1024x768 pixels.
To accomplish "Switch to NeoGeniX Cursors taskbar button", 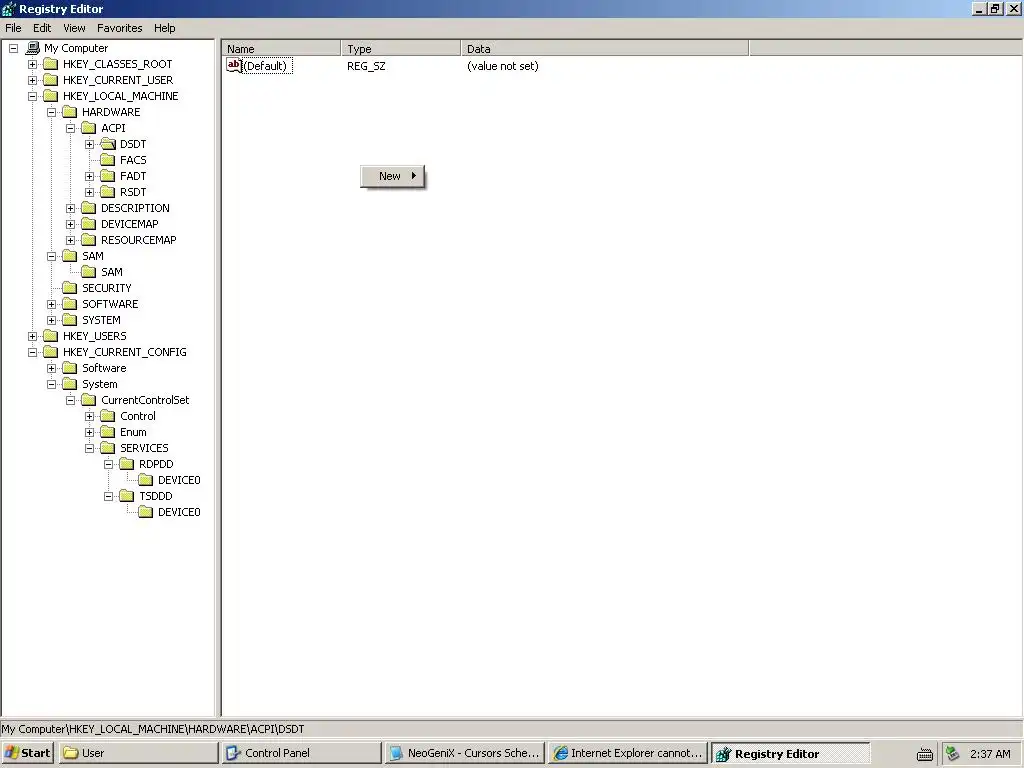I will click(464, 753).
